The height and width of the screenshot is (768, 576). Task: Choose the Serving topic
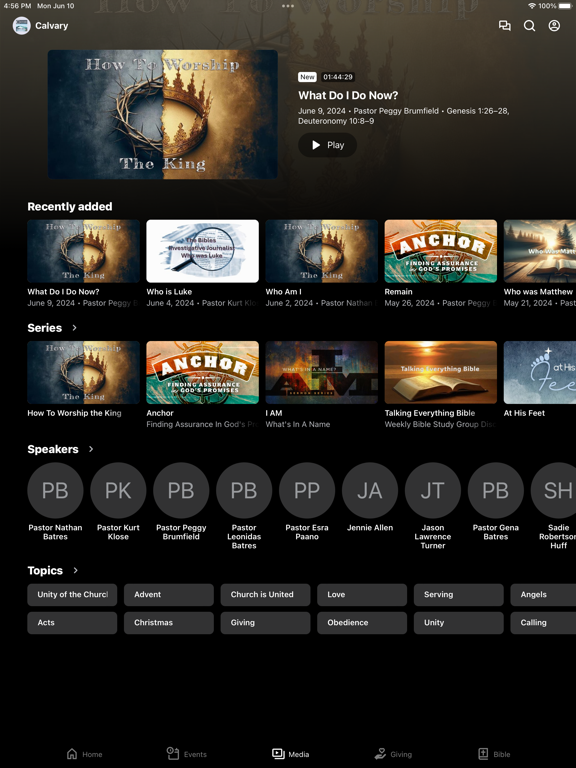(458, 595)
